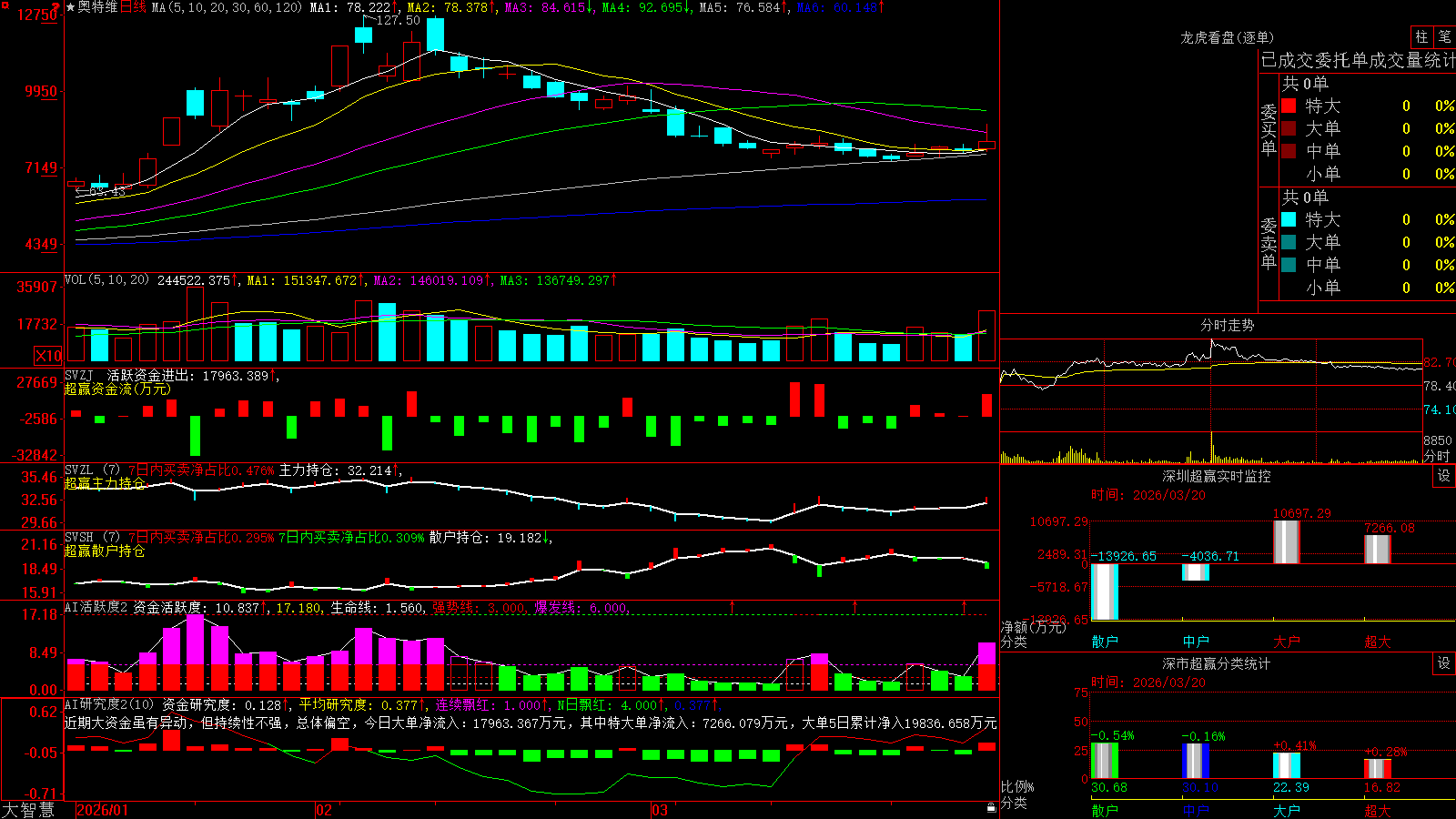Screen dimensions: 1456x819
Task: Click the VOL(5,10,20) indicator label
Action: point(106,280)
